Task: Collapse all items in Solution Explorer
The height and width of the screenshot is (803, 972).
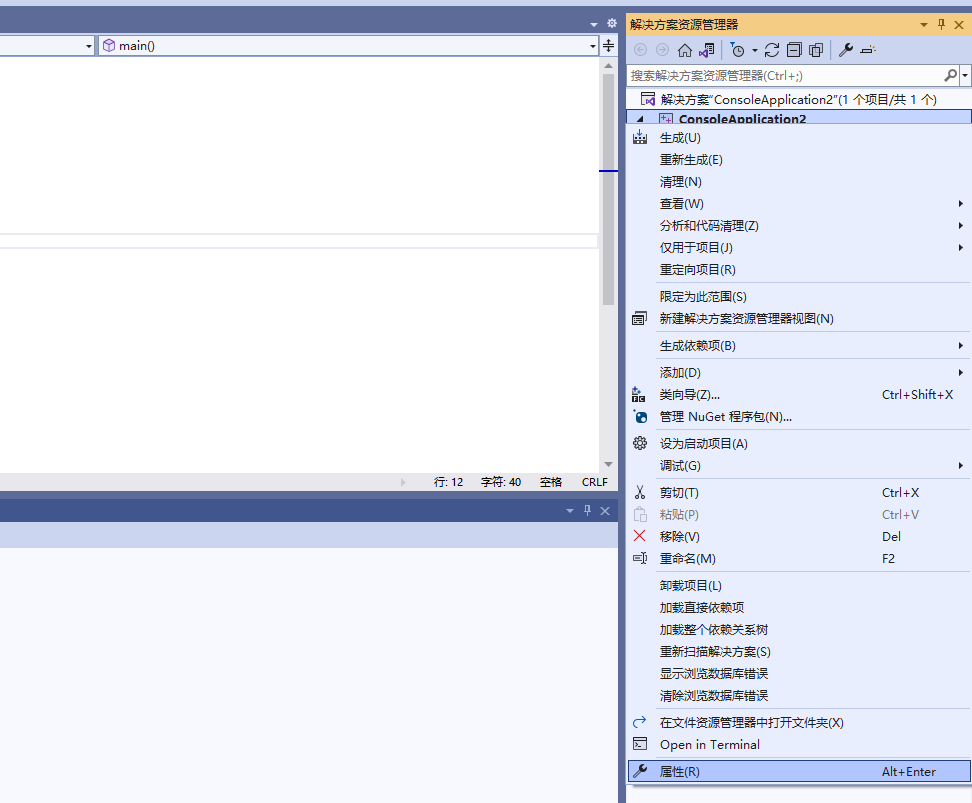Action: pyautogui.click(x=794, y=50)
